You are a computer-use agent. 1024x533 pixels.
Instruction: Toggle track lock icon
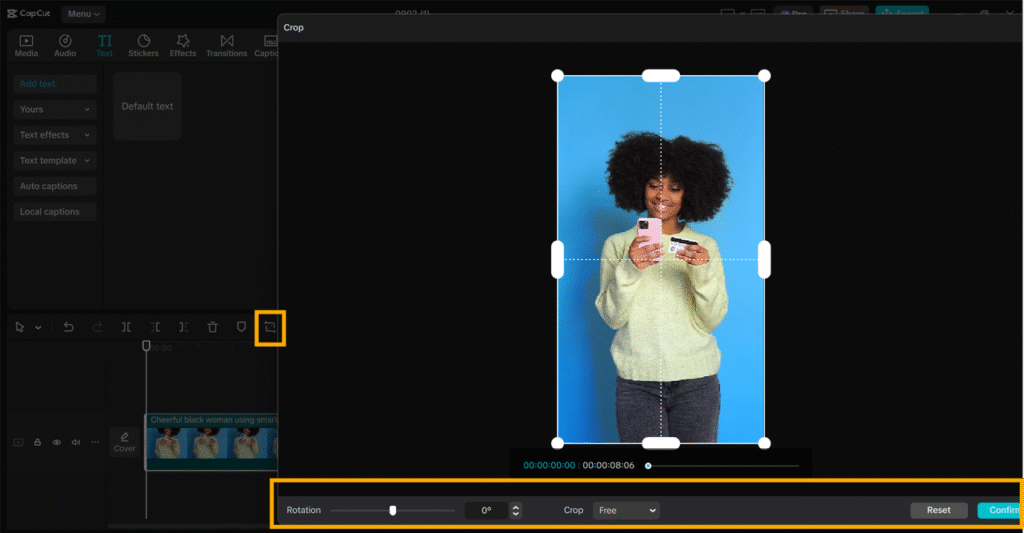pos(37,442)
